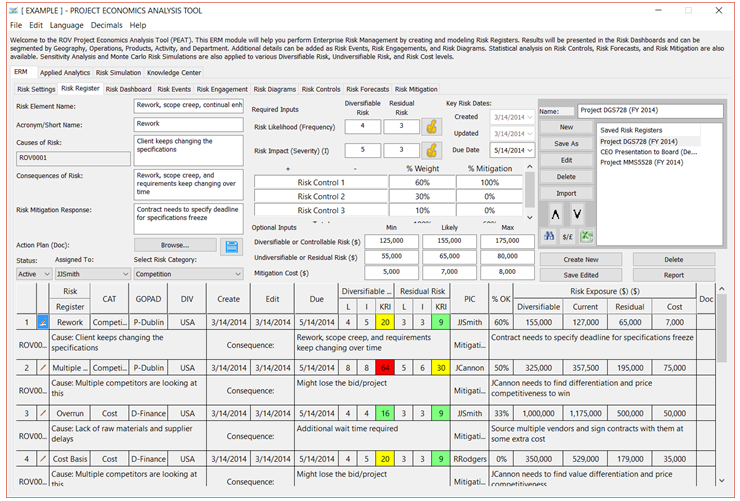Open the Decimals menu

pos(107,25)
